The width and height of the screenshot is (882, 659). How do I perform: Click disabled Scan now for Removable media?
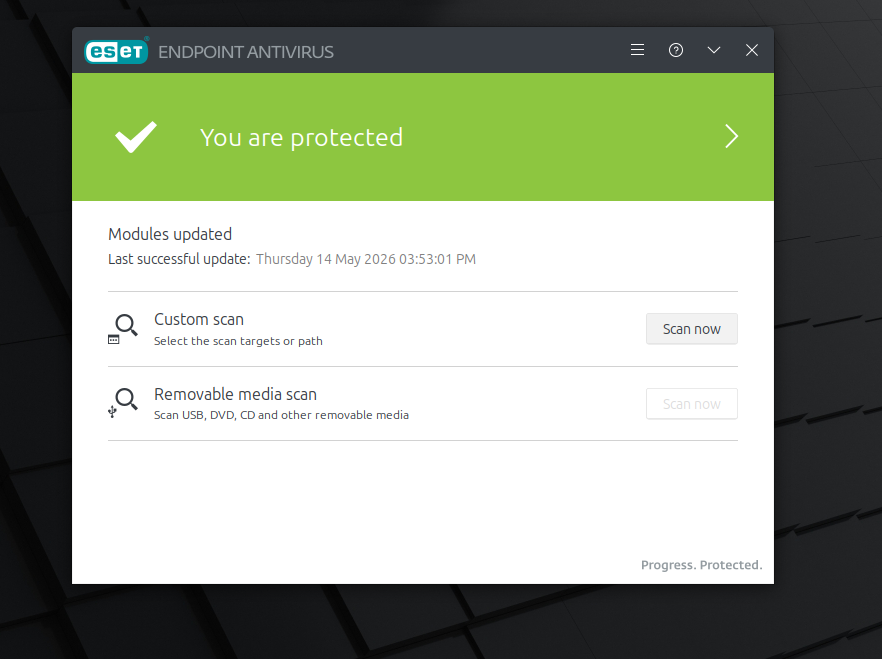point(691,404)
